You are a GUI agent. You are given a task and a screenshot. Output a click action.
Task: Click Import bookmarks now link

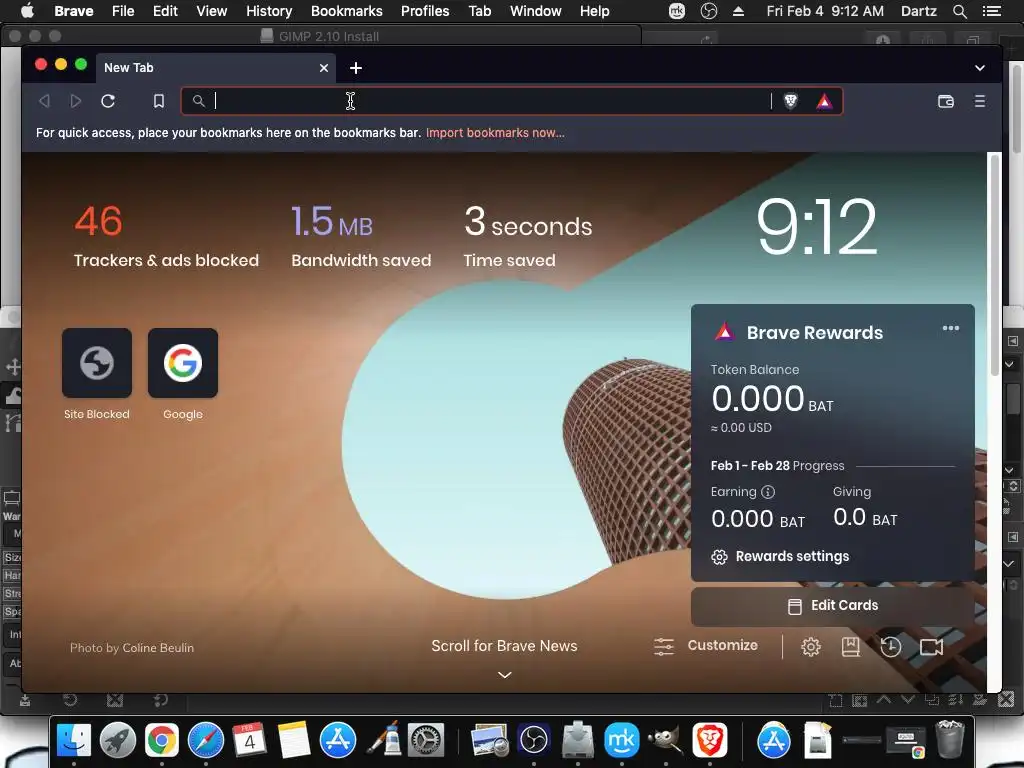coord(495,133)
